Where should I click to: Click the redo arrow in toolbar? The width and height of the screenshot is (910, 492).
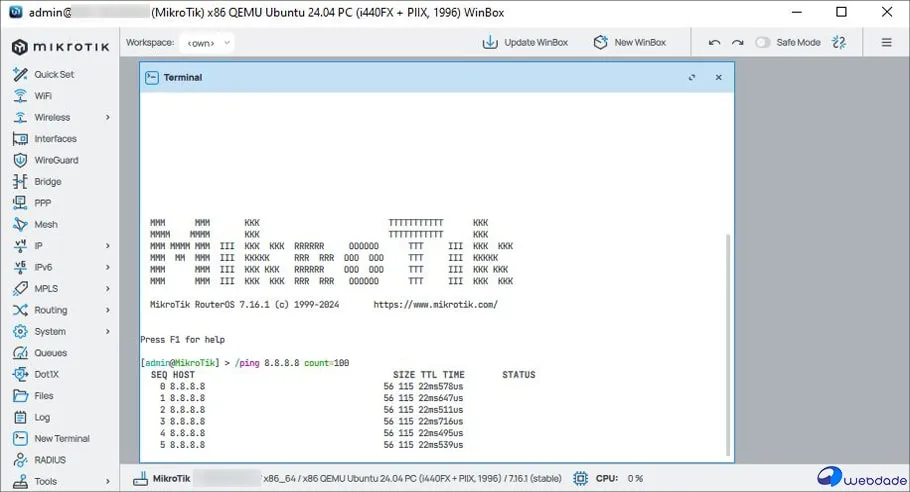click(737, 43)
